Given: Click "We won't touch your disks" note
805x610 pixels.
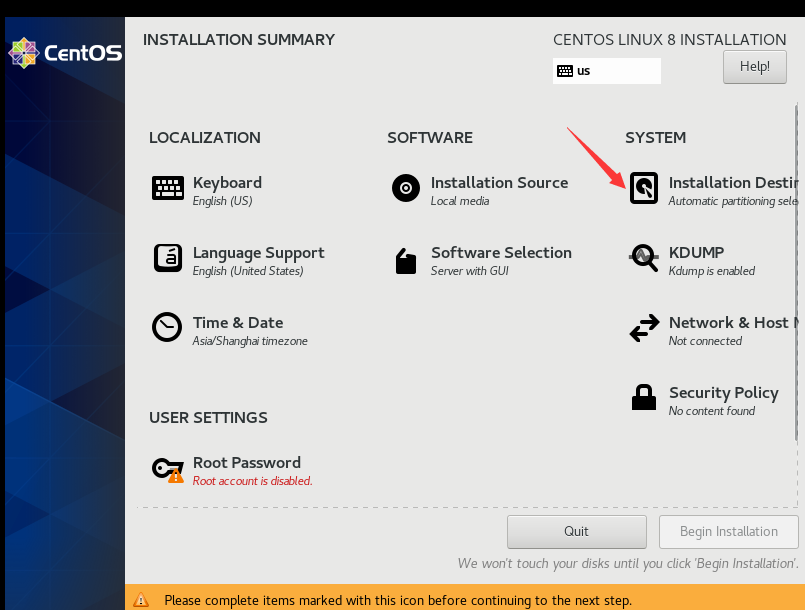Looking at the screenshot, I should click(628, 563).
